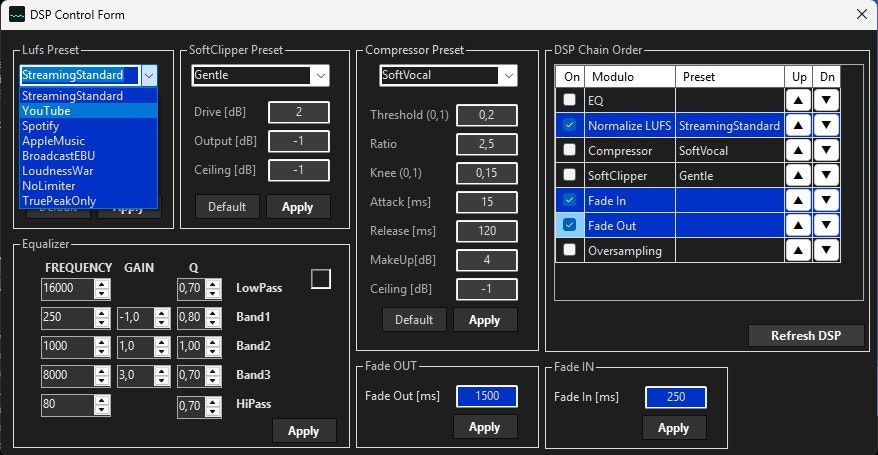
Task: Choose BroadcastEBU Lufs preset
Action: tap(88, 156)
